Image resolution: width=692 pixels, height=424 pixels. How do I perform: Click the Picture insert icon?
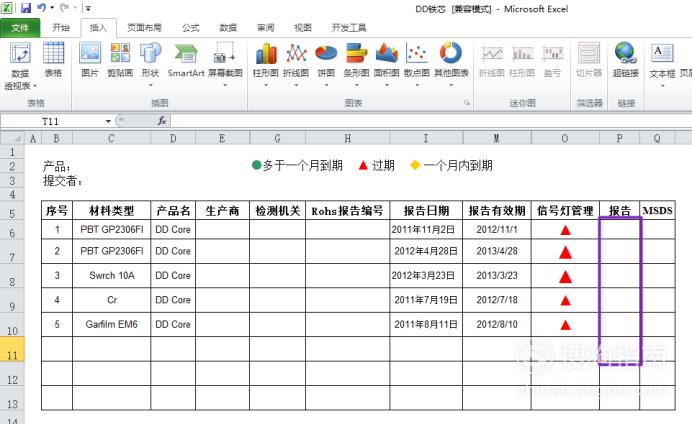[x=90, y=53]
